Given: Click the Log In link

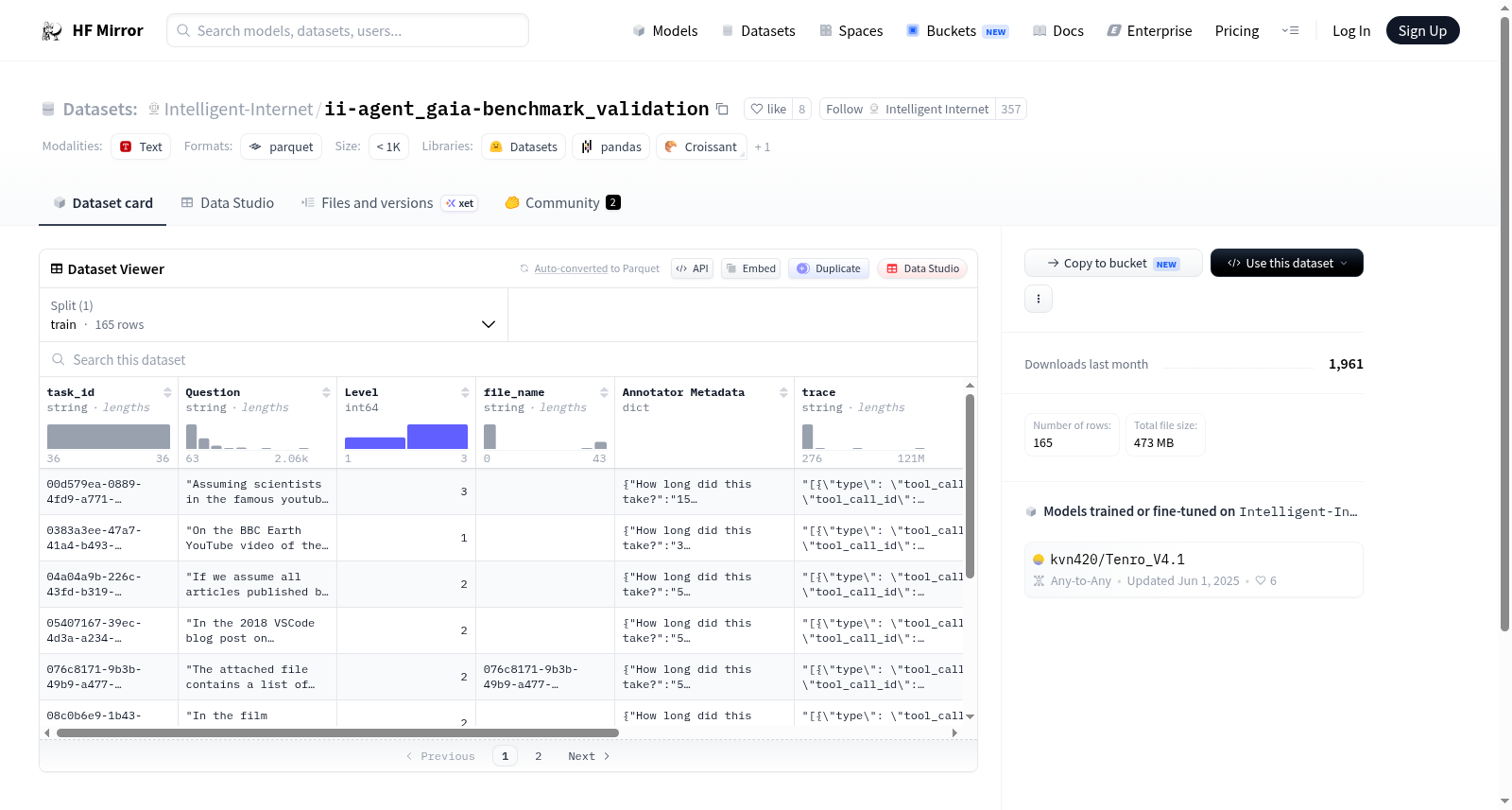Looking at the screenshot, I should tap(1351, 31).
